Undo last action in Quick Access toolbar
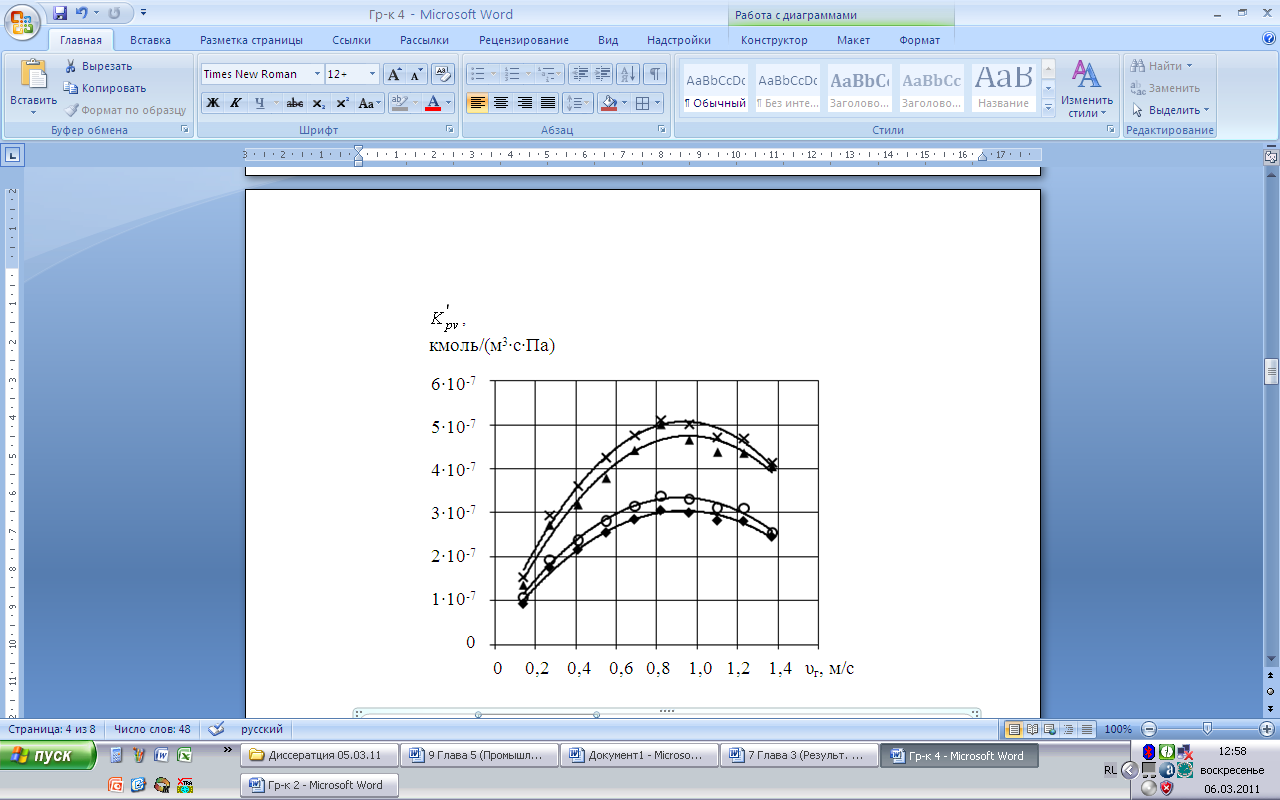The image size is (1280, 800). (x=82, y=14)
